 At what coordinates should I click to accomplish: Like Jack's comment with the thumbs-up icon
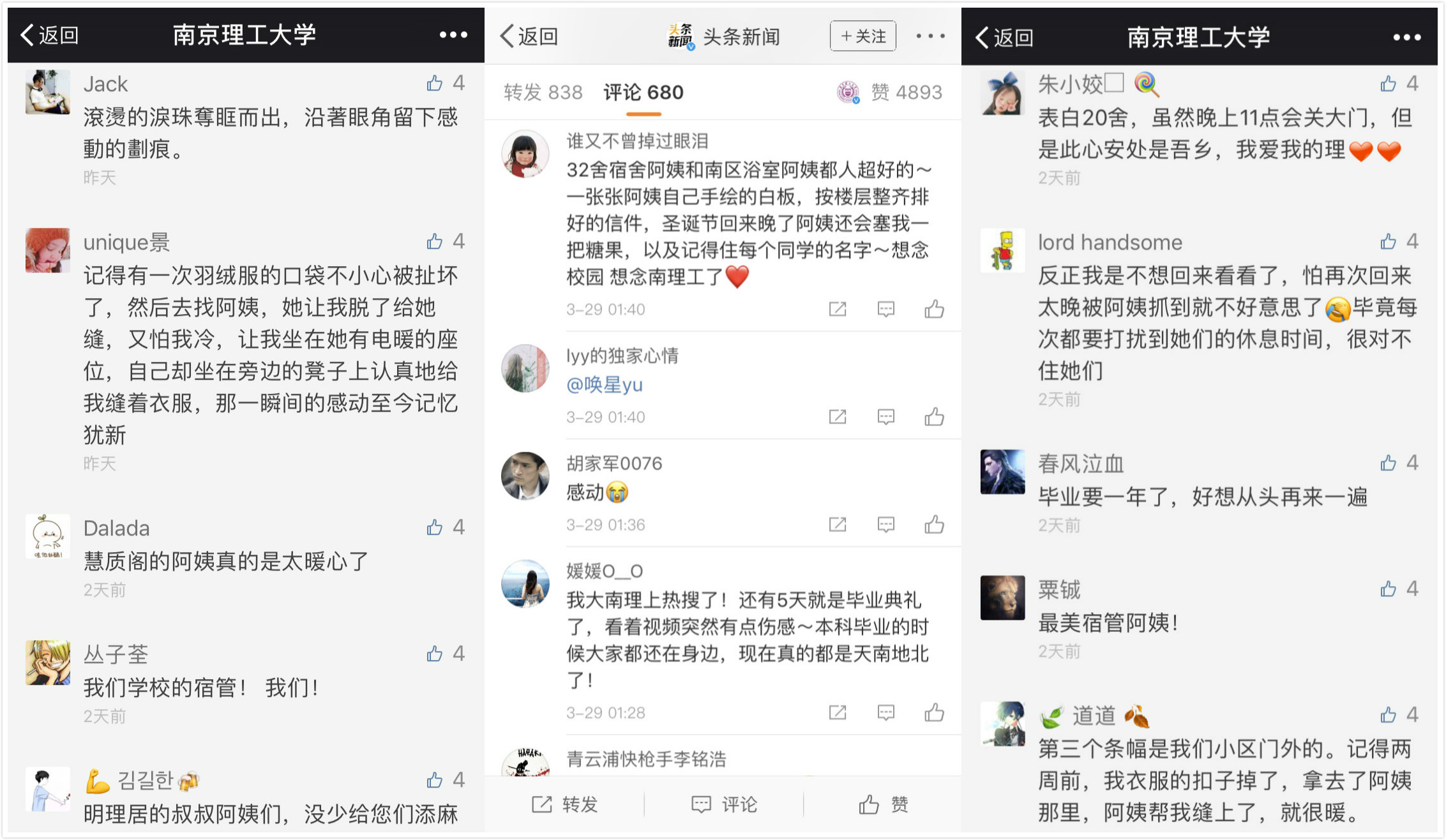[435, 84]
